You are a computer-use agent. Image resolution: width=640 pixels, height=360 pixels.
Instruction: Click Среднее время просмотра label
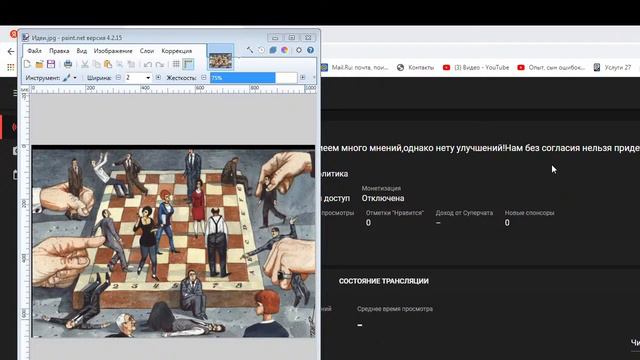click(395, 309)
